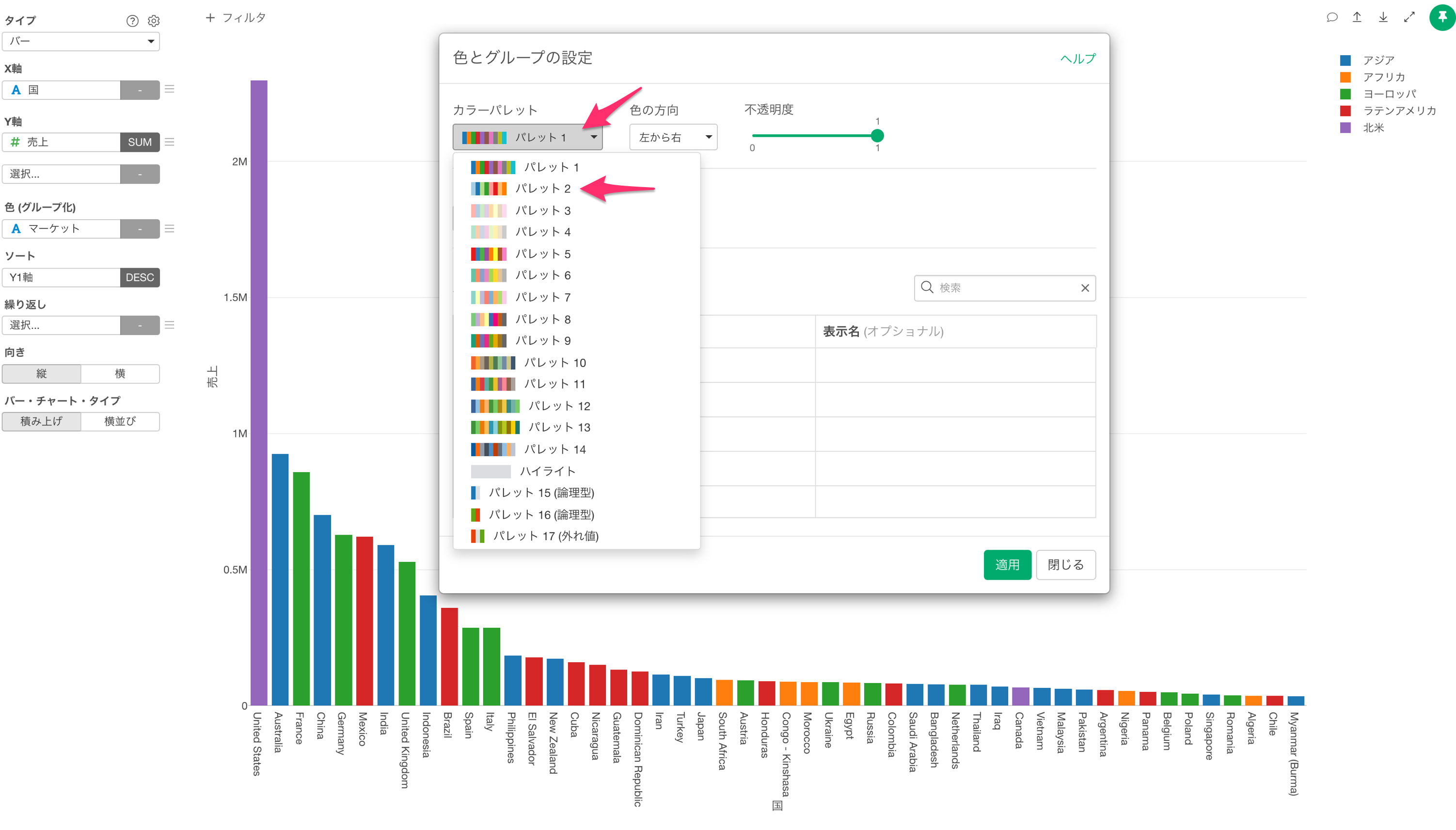This screenshot has height=830, width=1456.
Task: Select 縦 orientation
Action: 42,374
